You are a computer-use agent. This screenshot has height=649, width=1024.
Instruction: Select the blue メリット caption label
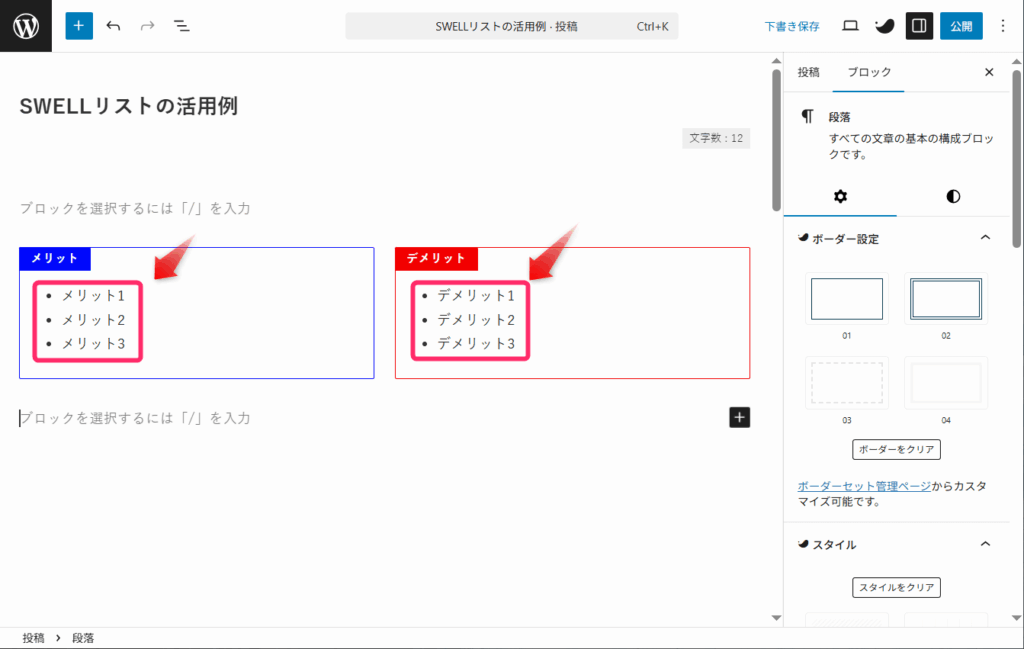(55, 259)
